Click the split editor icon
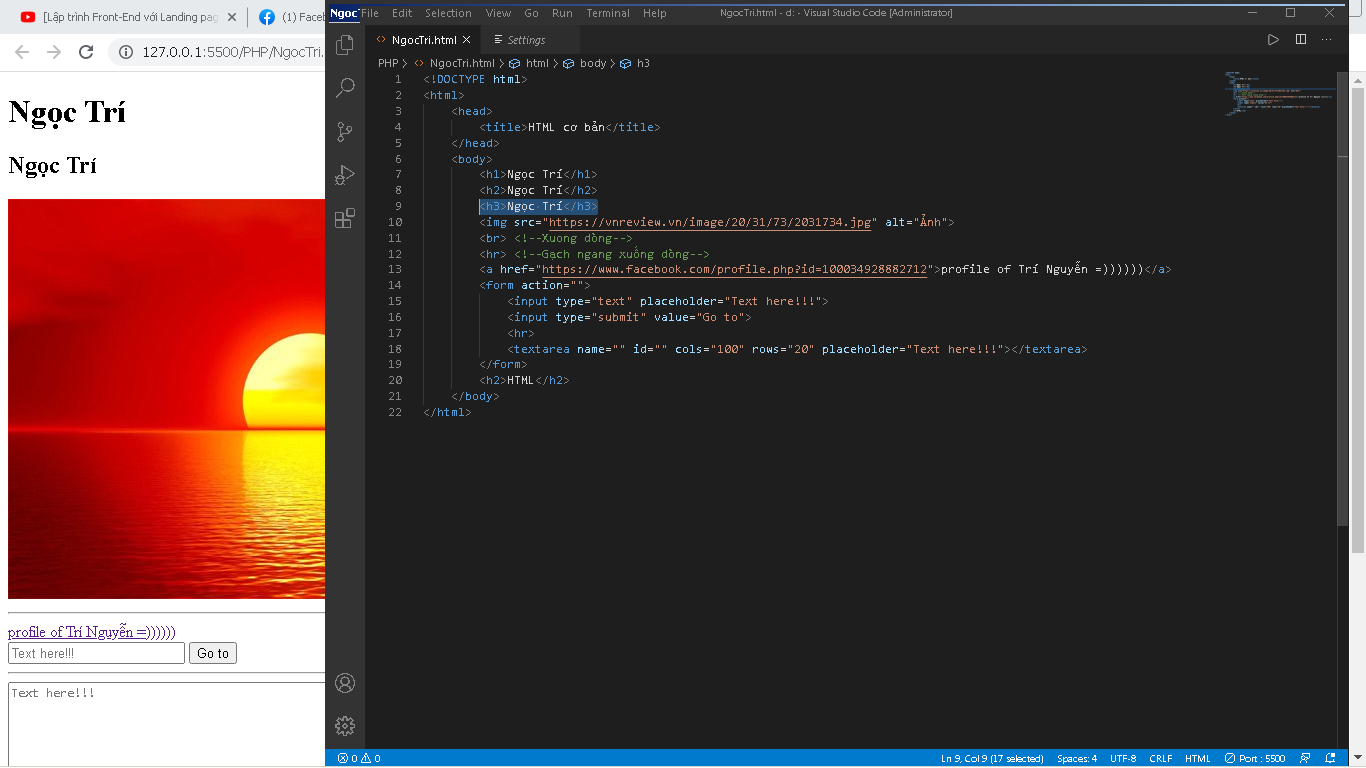This screenshot has width=1366, height=768. click(x=1301, y=40)
